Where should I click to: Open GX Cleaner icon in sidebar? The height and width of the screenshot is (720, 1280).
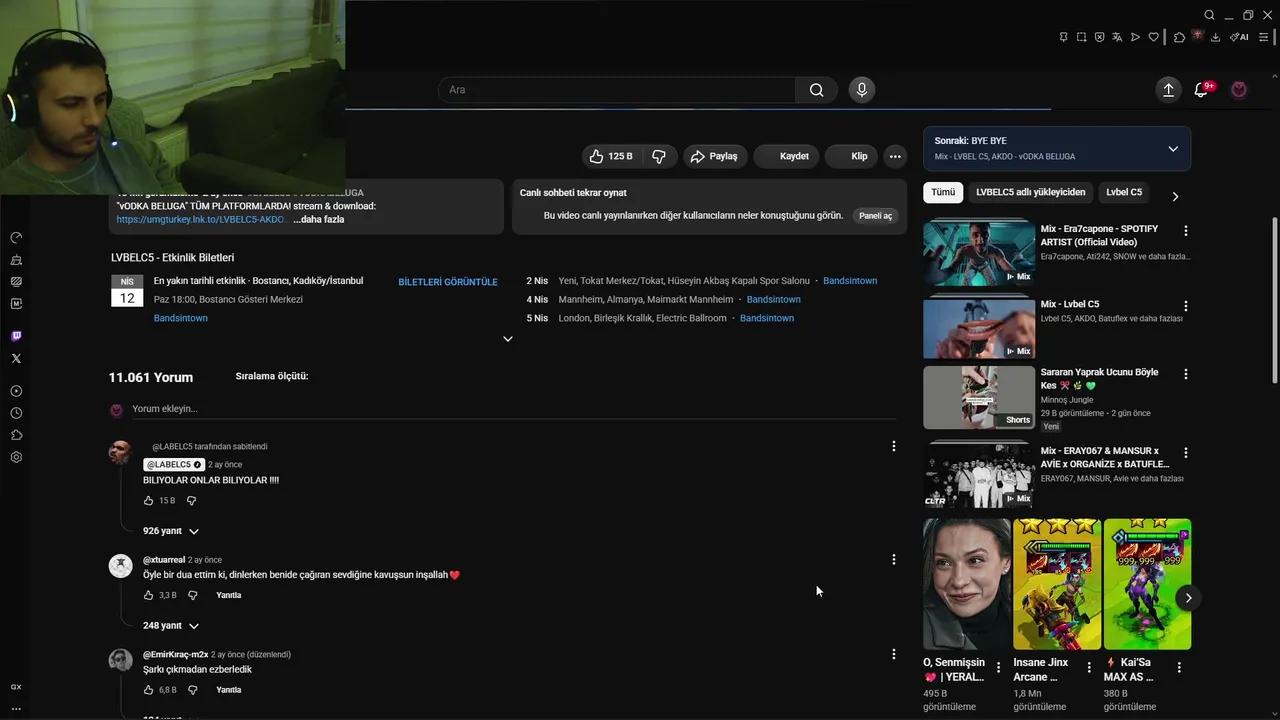(16, 259)
